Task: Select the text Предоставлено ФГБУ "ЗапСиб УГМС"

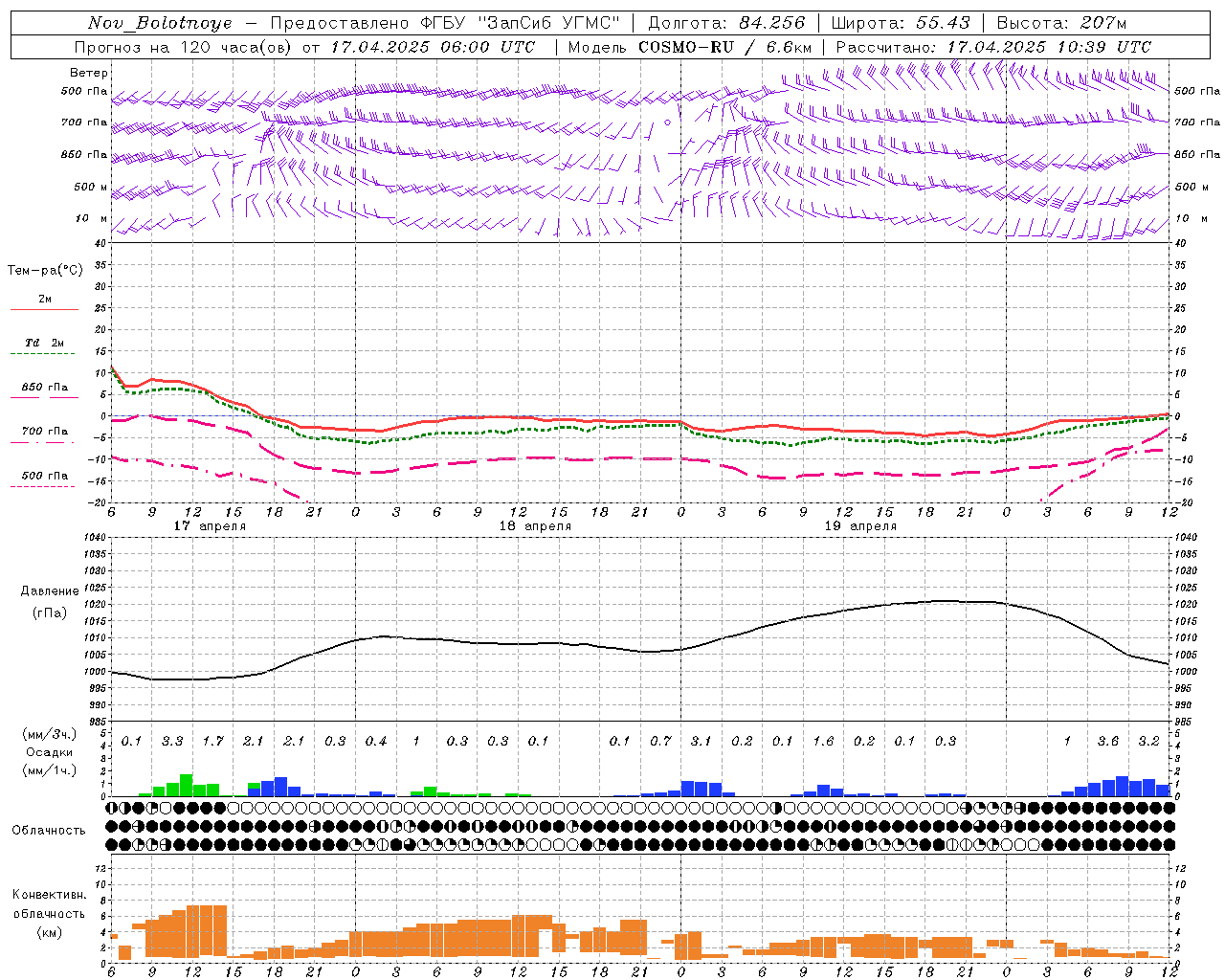Action: pyautogui.click(x=445, y=23)
